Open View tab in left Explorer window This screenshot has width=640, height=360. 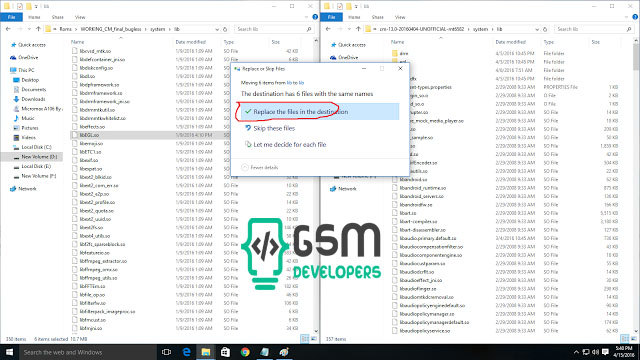80,17
